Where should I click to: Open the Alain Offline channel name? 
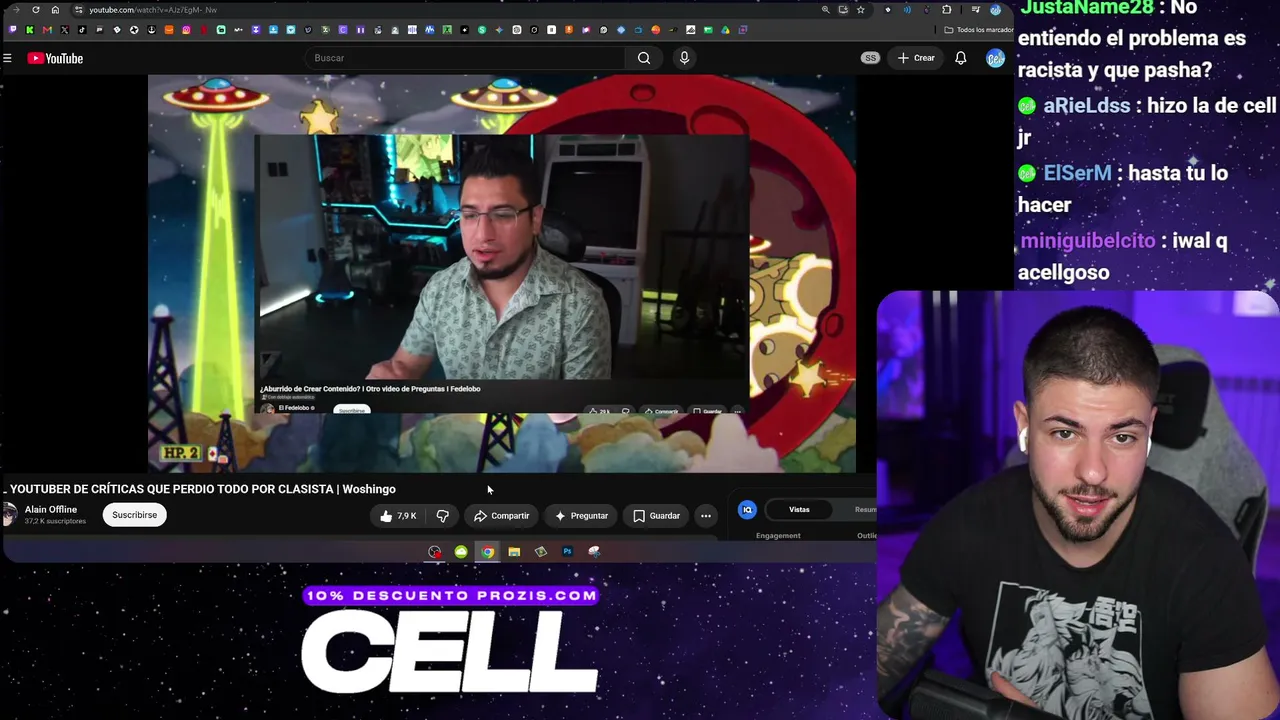pos(51,509)
